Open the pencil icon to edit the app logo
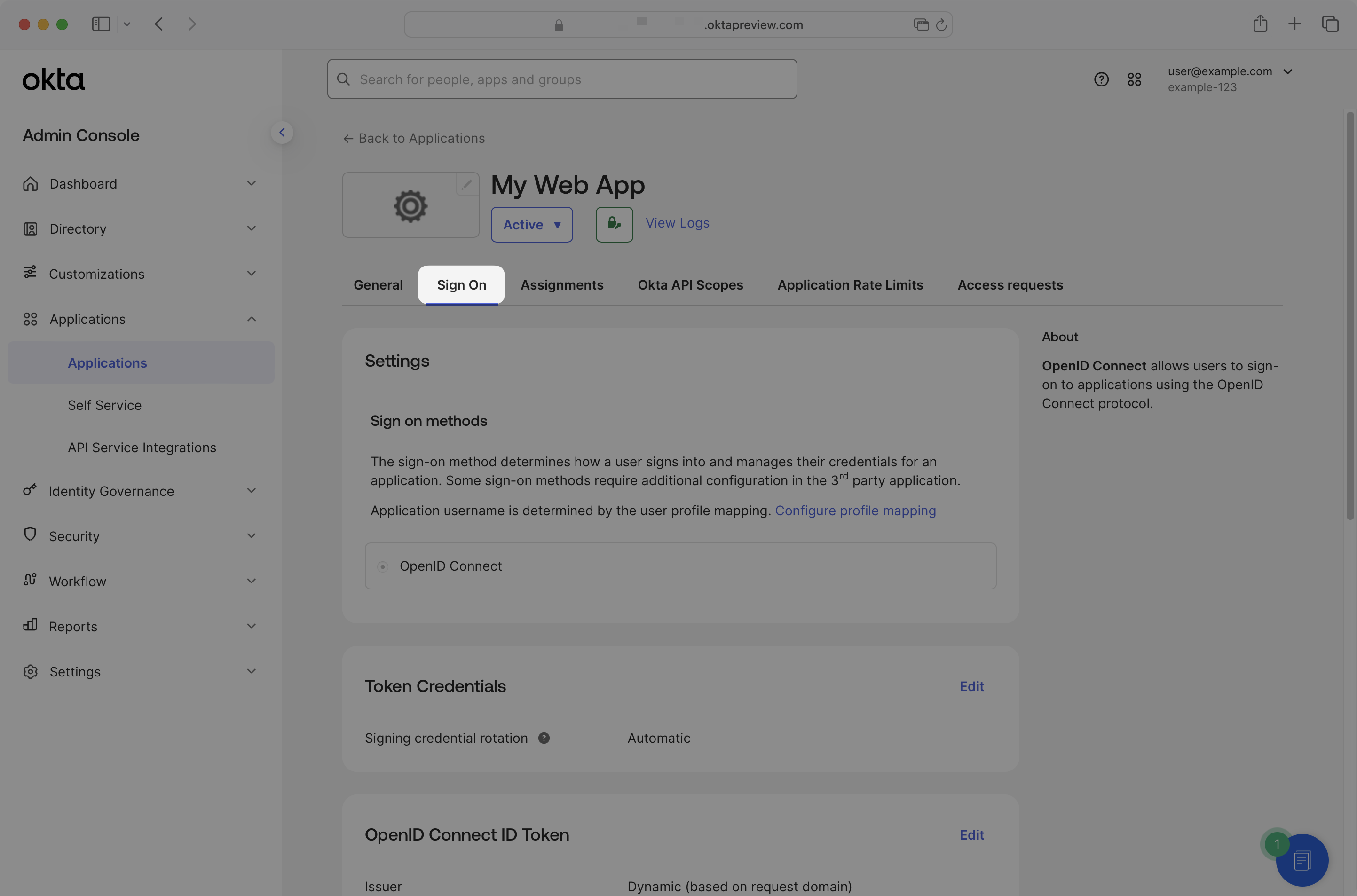1357x896 pixels. click(467, 184)
